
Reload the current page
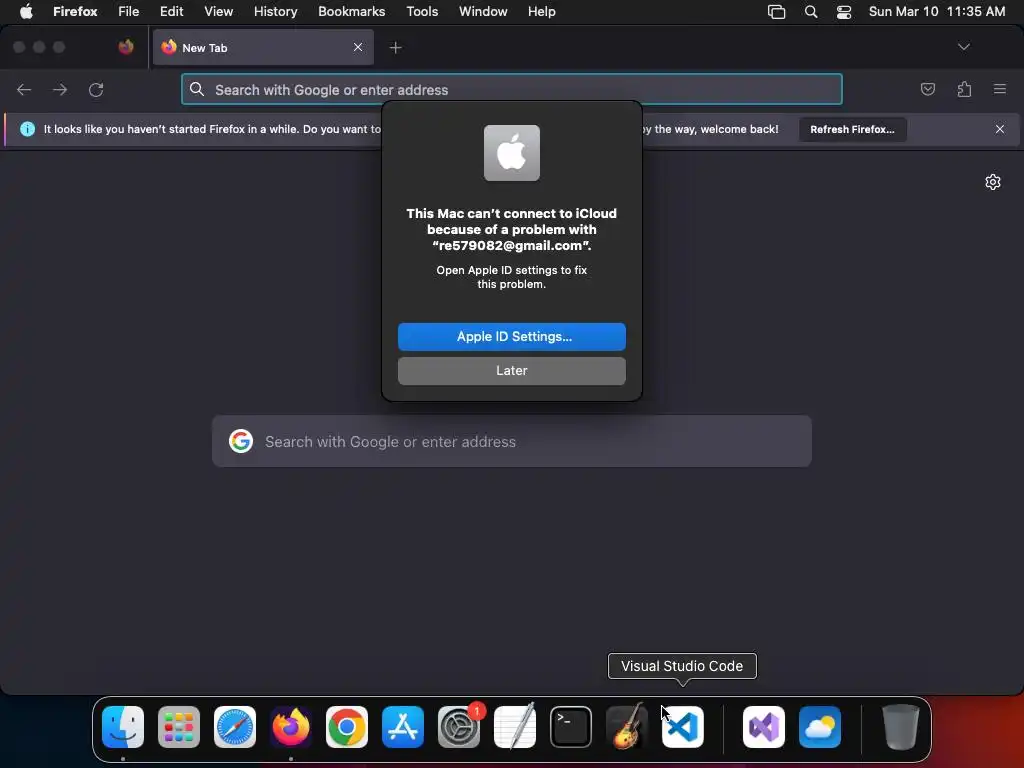[x=96, y=89]
